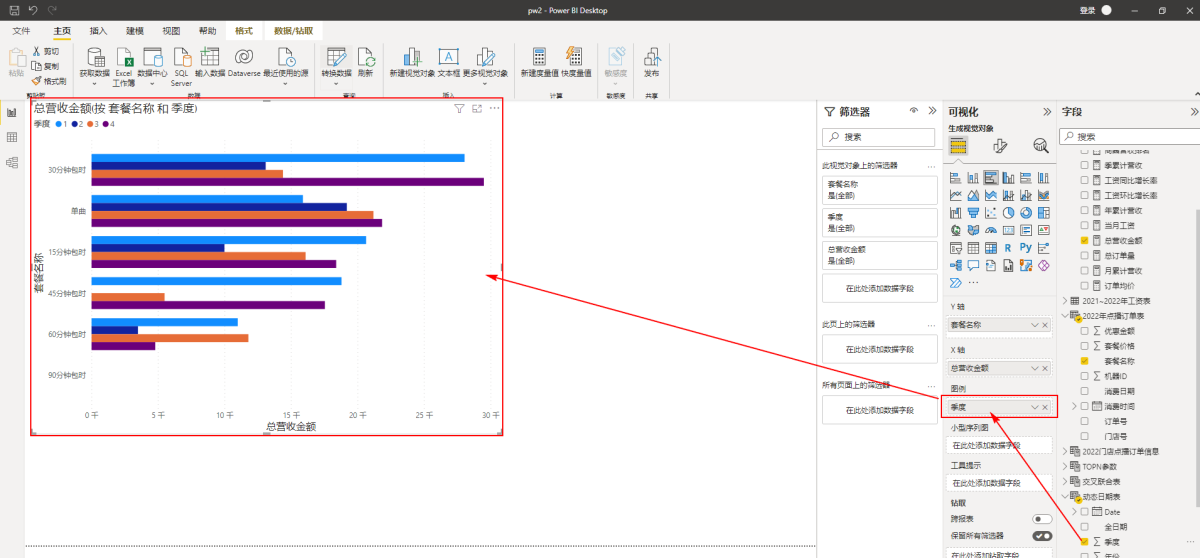Collapse the 动态日期表 table
1200x558 pixels.
point(1064,496)
